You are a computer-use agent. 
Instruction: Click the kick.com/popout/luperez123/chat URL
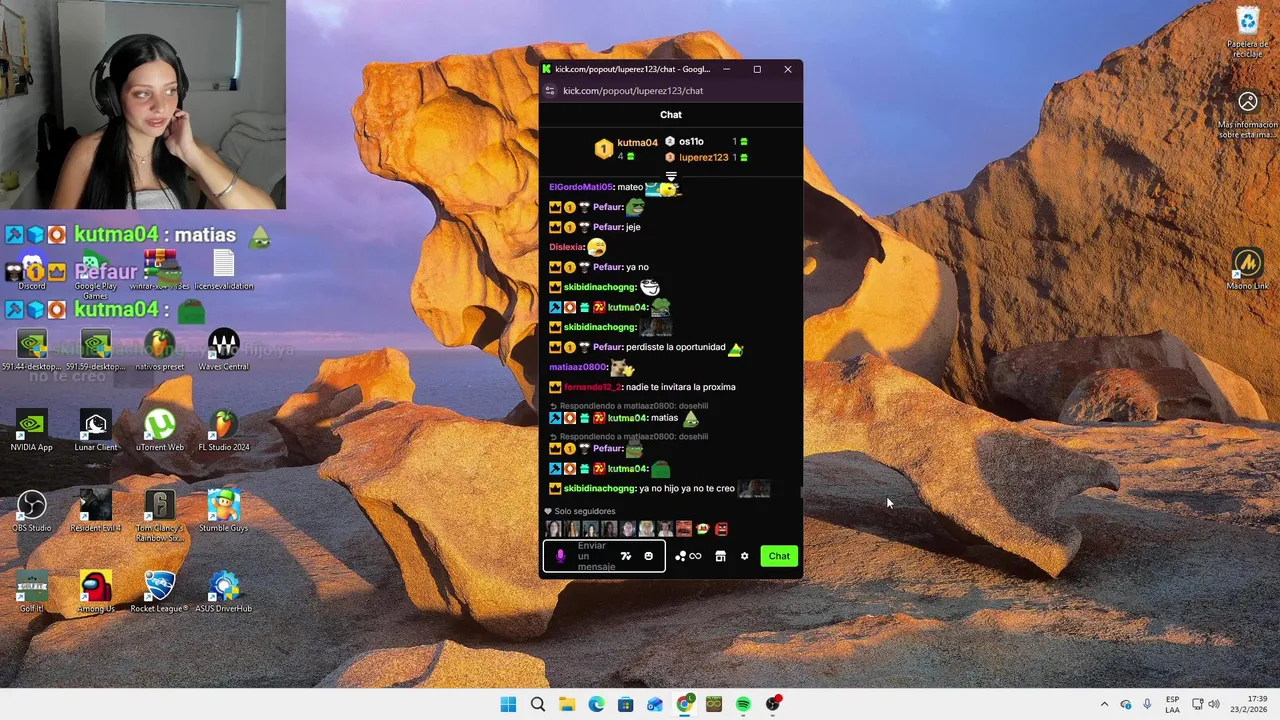pyautogui.click(x=633, y=91)
